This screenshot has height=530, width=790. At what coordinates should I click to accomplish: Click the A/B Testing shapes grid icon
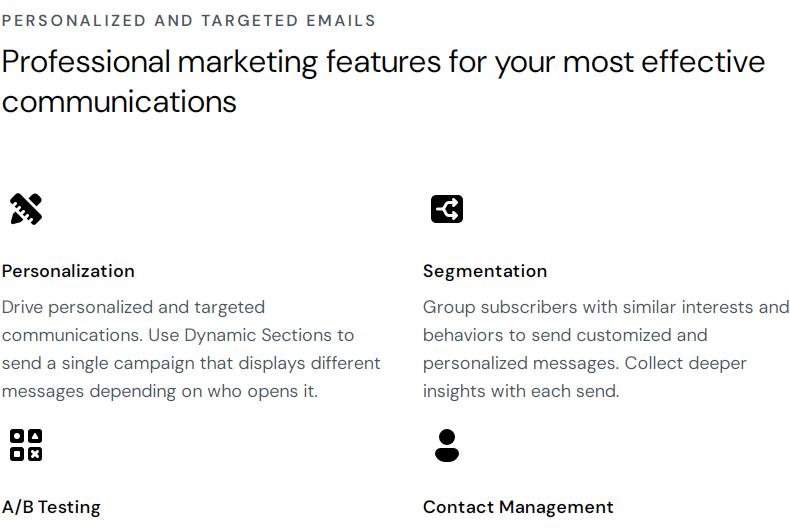tap(26, 445)
